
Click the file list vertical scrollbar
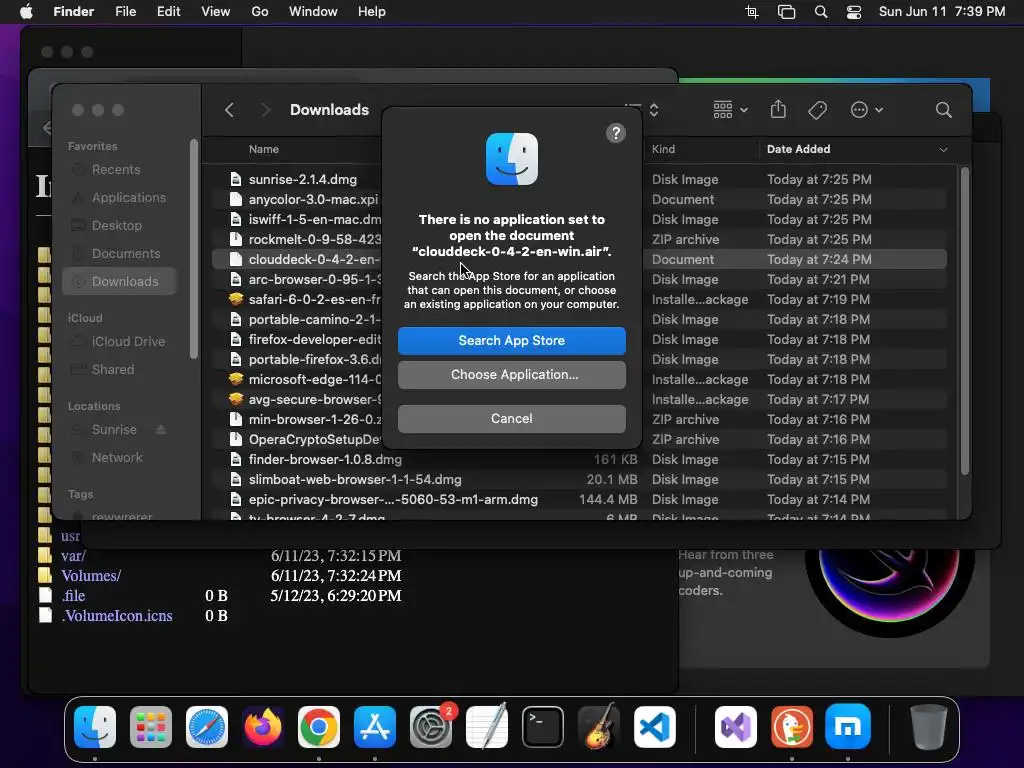point(965,321)
